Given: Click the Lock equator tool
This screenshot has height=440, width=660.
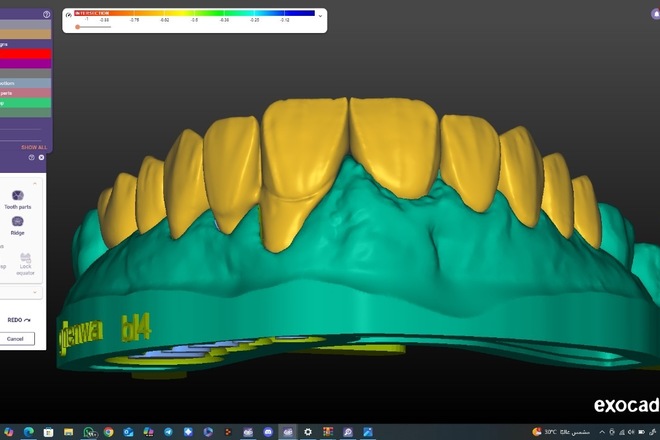Looking at the screenshot, I should (25, 264).
